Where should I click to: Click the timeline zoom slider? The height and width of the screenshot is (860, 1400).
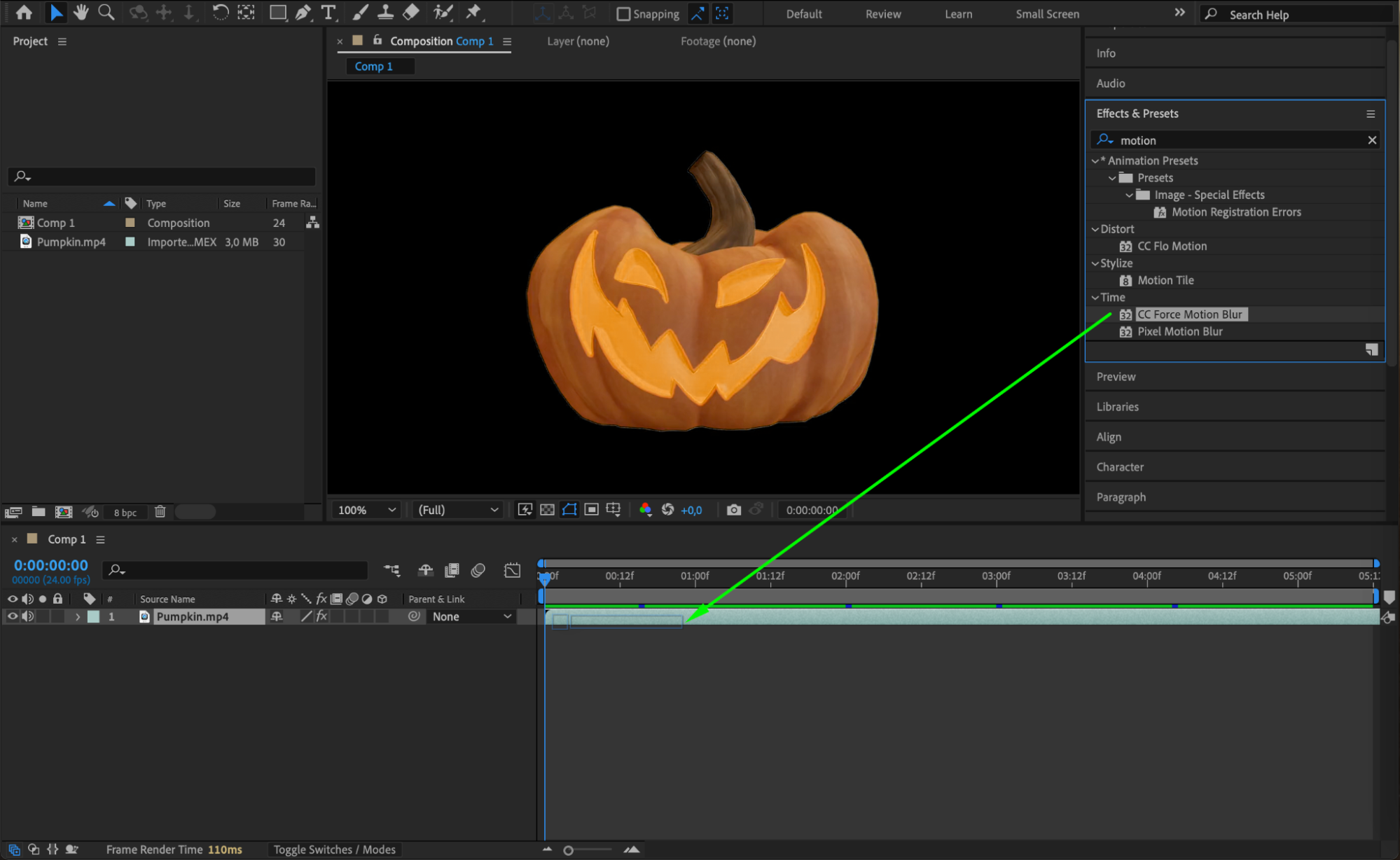click(x=569, y=850)
